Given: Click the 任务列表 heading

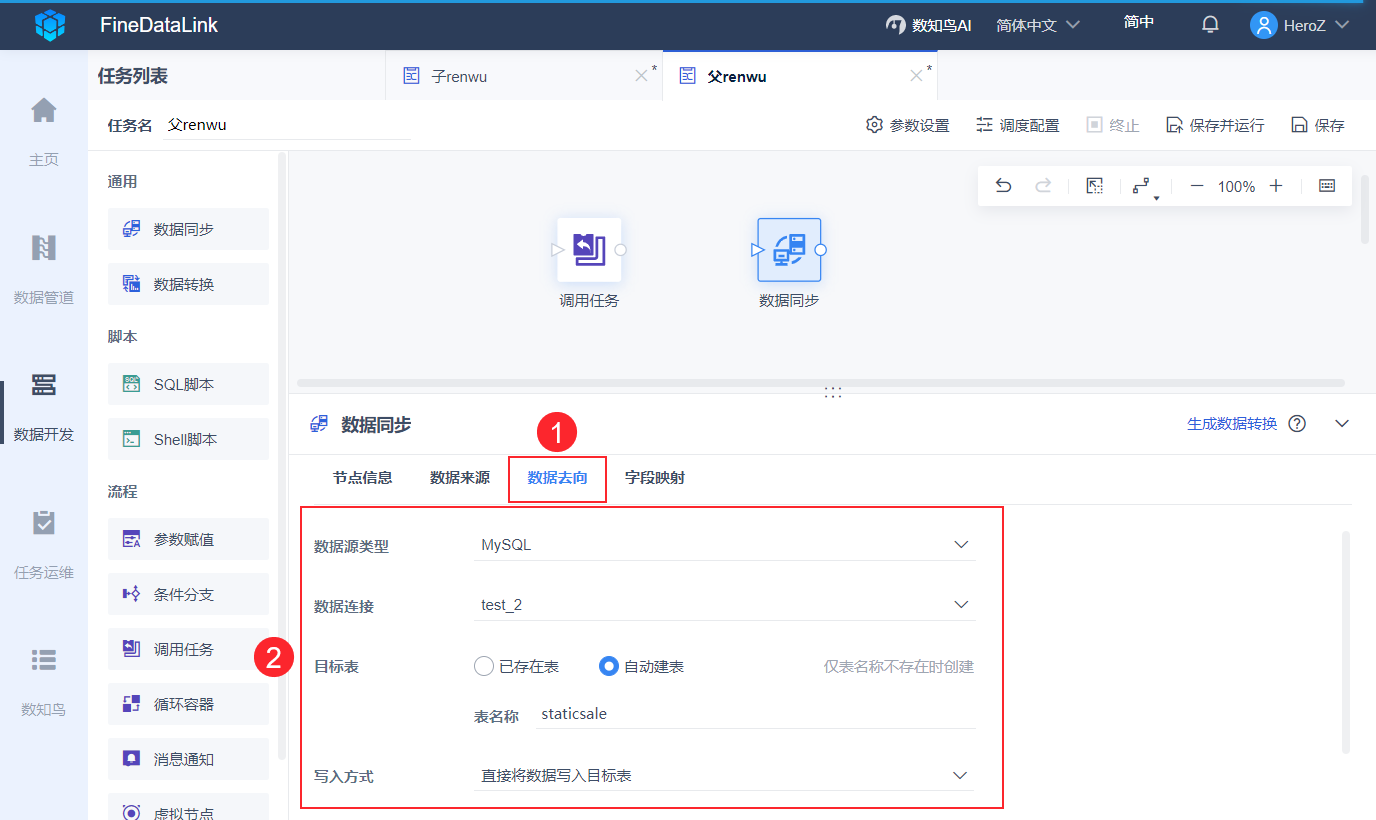Looking at the screenshot, I should pos(132,76).
